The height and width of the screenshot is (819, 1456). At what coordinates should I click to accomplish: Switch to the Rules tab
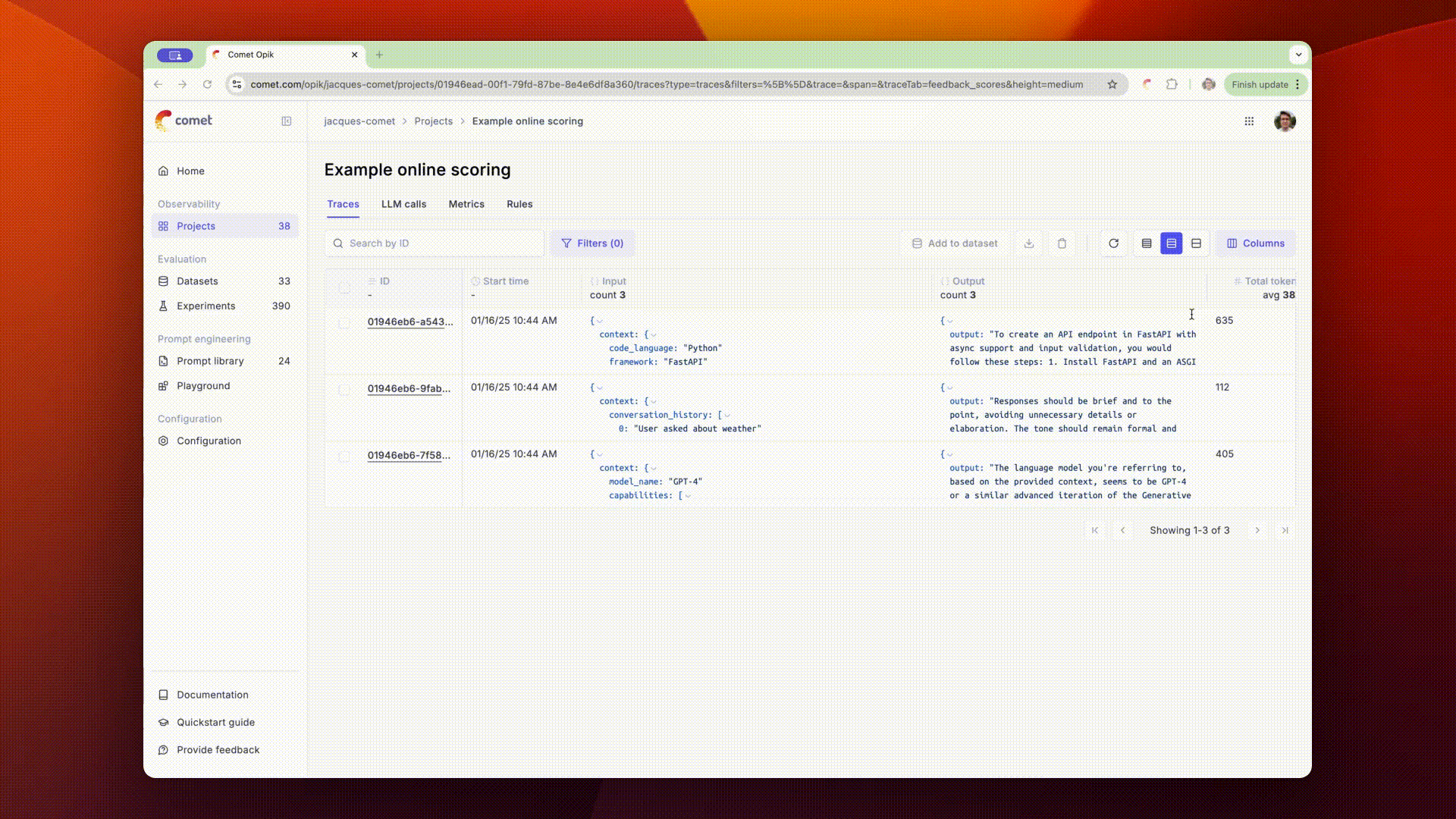519,204
